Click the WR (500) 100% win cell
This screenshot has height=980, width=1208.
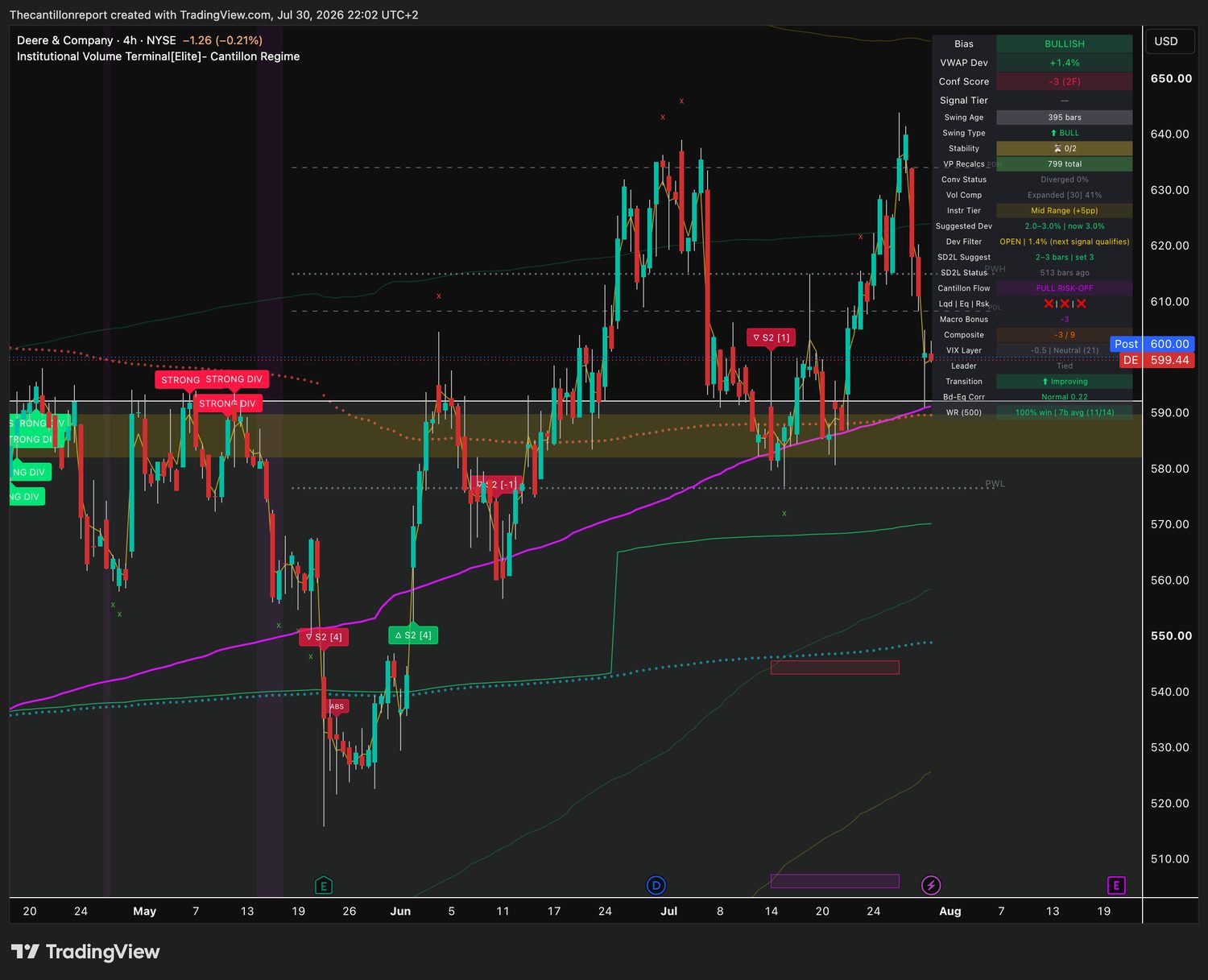click(x=1065, y=412)
